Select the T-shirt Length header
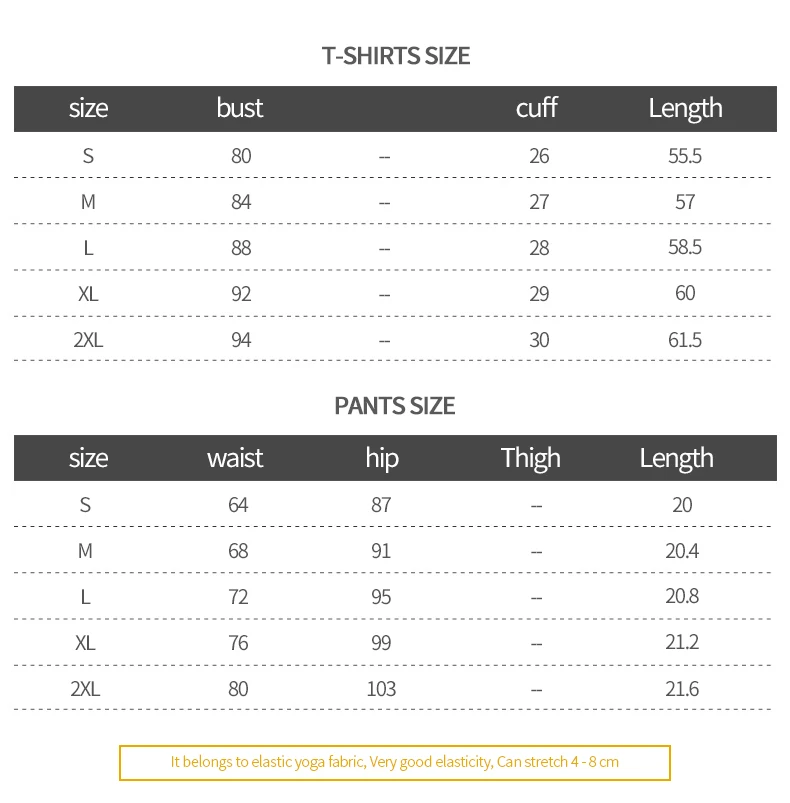 point(685,109)
